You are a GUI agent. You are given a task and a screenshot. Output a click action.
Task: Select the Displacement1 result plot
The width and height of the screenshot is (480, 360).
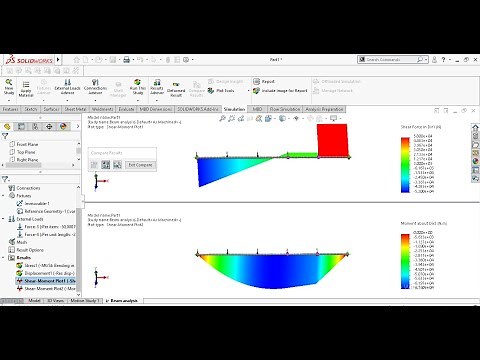click(46, 273)
